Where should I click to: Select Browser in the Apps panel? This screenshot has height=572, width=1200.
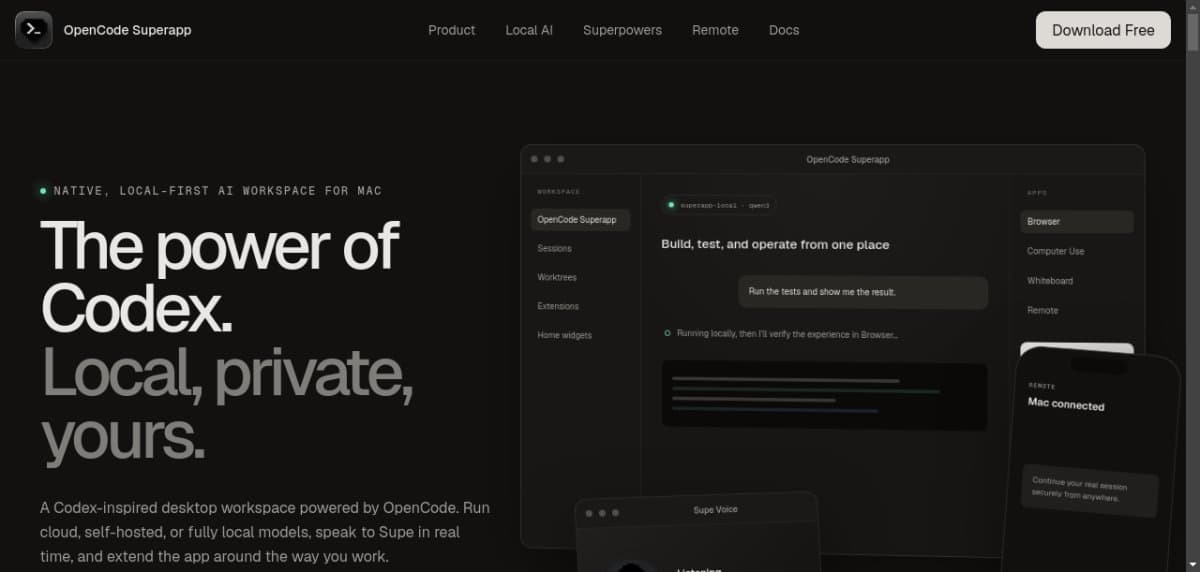[x=1077, y=221]
